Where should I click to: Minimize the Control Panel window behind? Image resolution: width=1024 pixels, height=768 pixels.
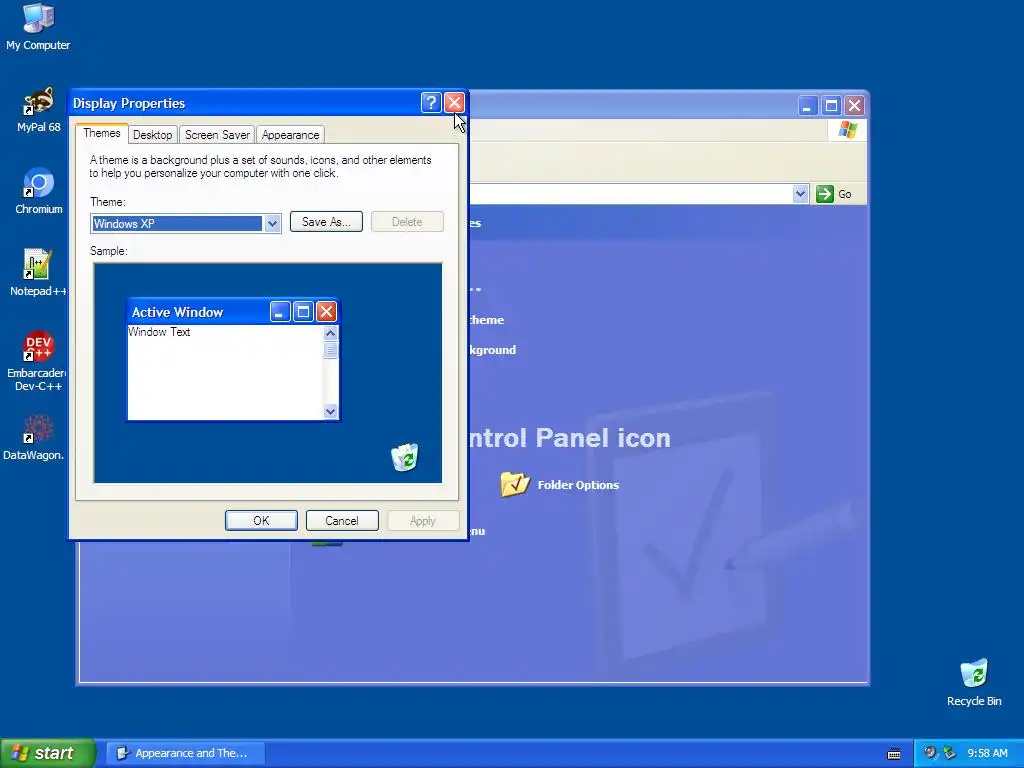(808, 105)
